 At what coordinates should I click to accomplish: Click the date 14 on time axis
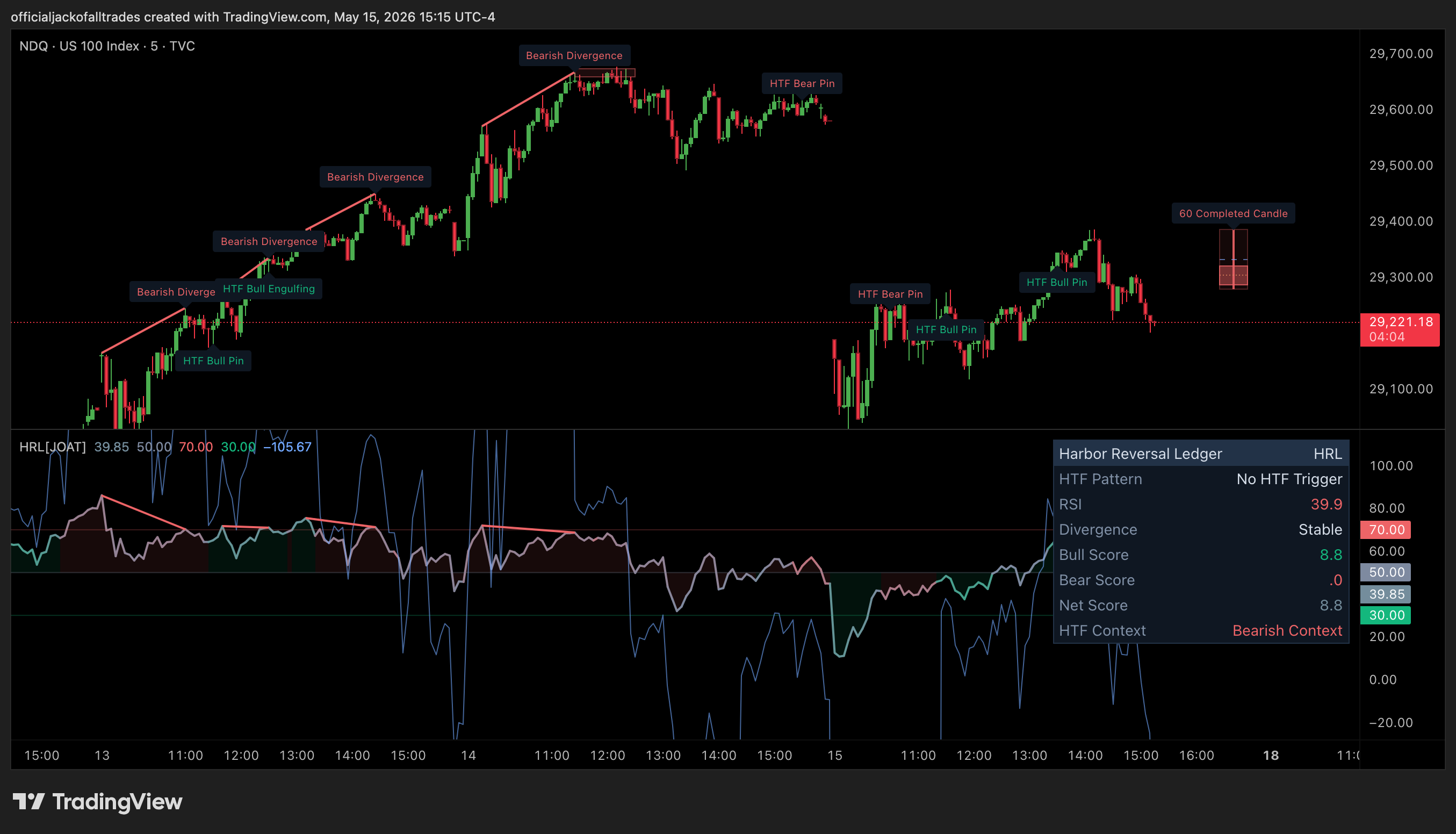[x=468, y=755]
